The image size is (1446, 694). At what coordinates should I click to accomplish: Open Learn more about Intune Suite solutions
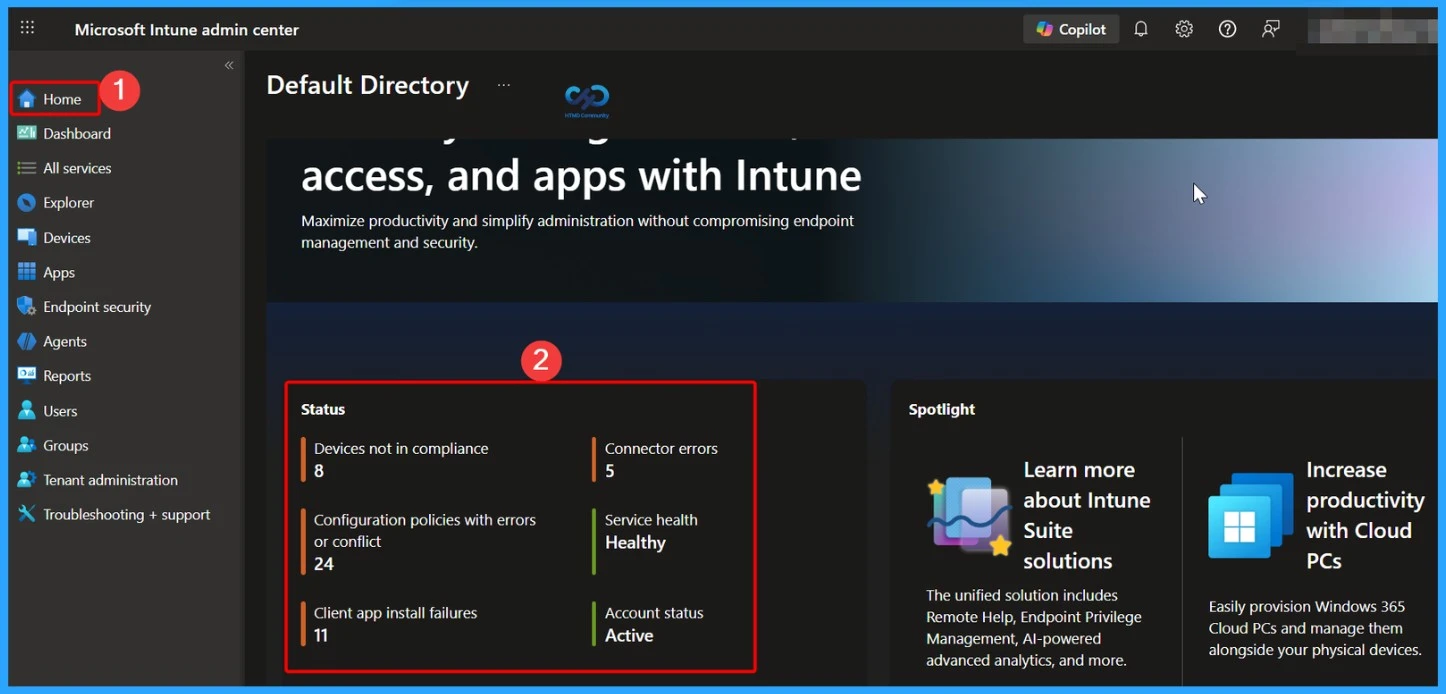click(1087, 515)
